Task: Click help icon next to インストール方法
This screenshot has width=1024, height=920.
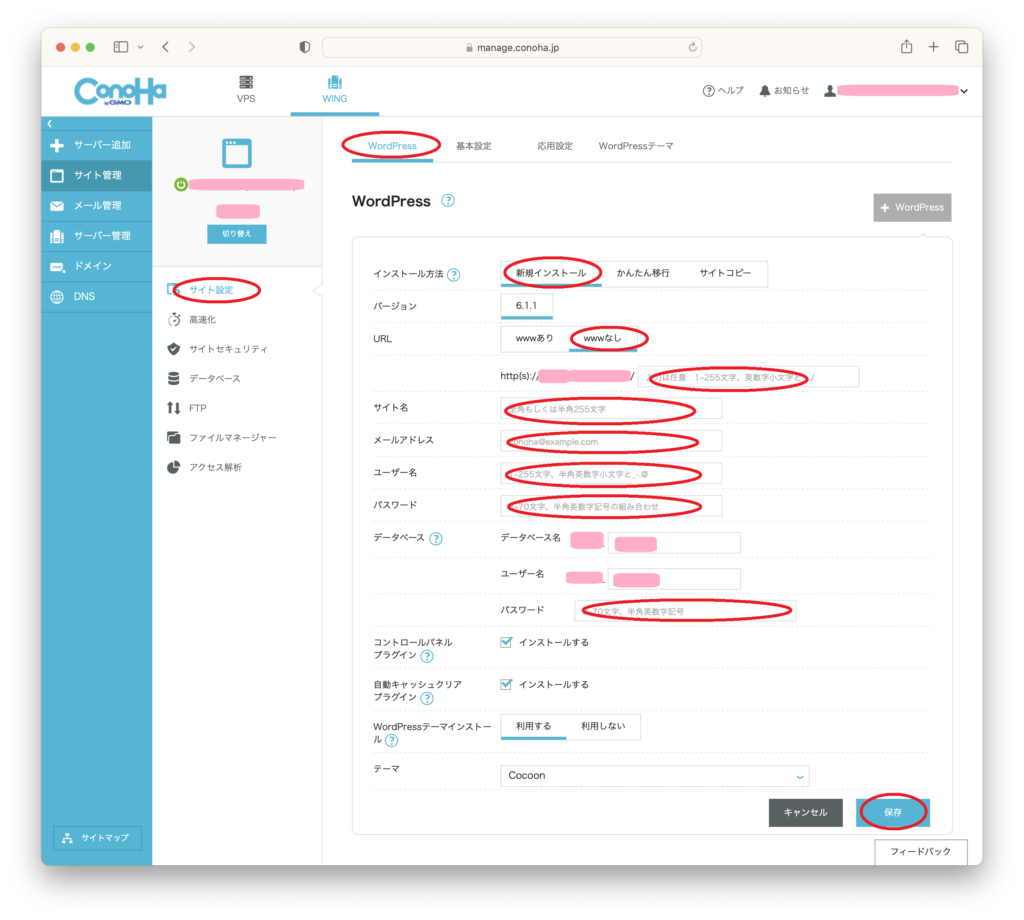Action: click(x=453, y=275)
